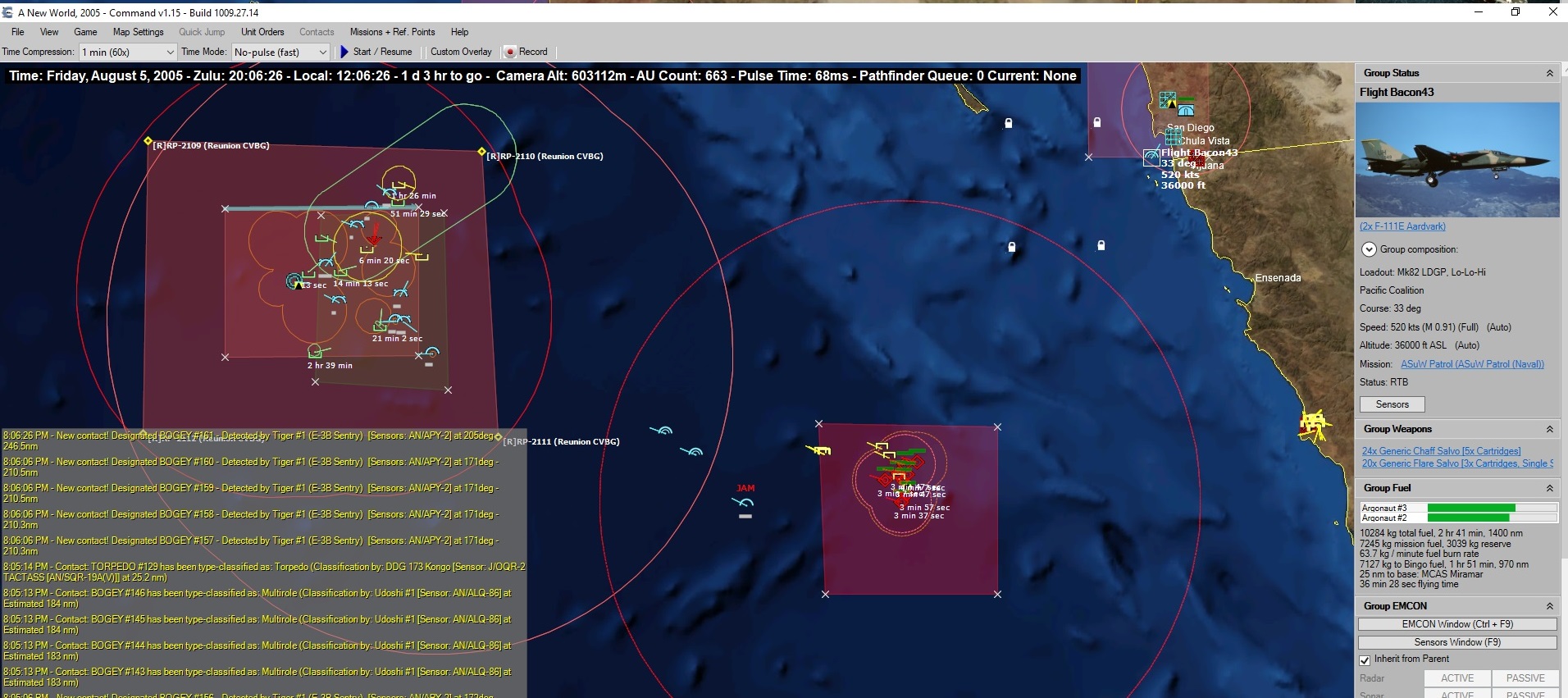Open the Unit Orders menu
This screenshot has height=698, width=1568.
pos(262,32)
